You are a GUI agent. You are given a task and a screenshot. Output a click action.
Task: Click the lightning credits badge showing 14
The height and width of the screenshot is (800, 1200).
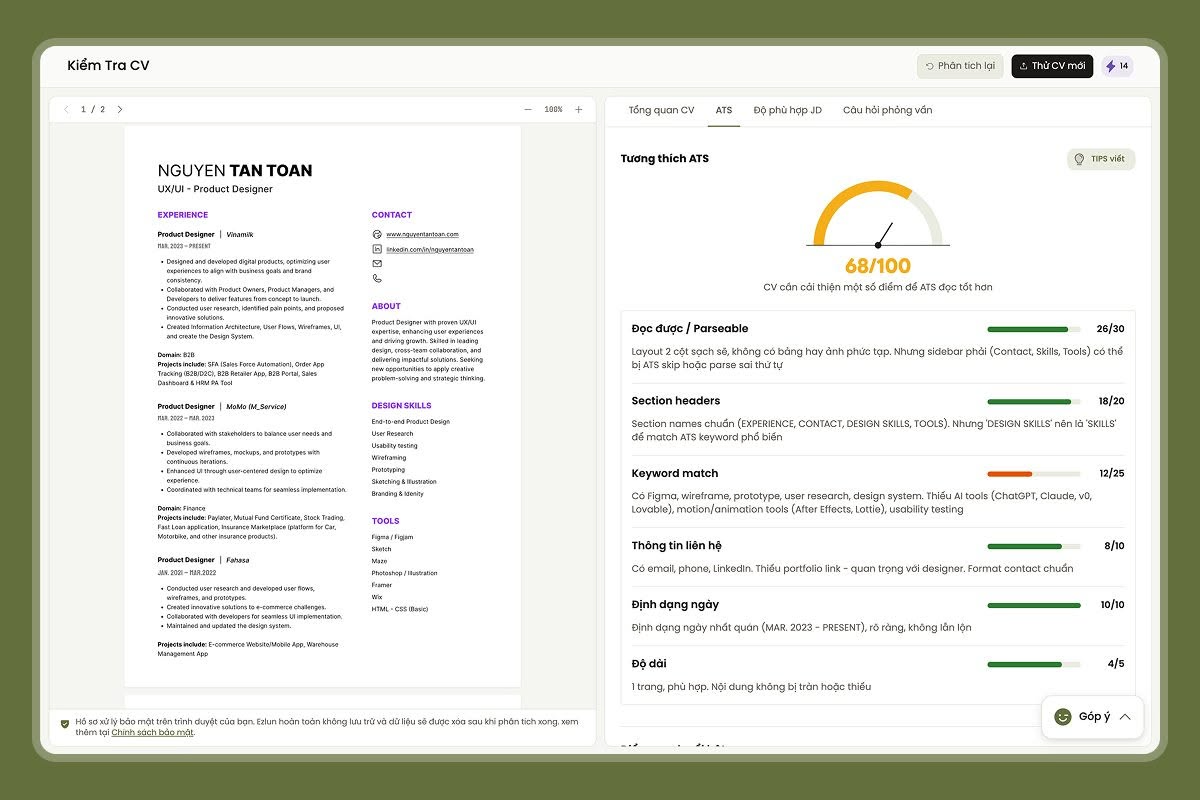1117,66
